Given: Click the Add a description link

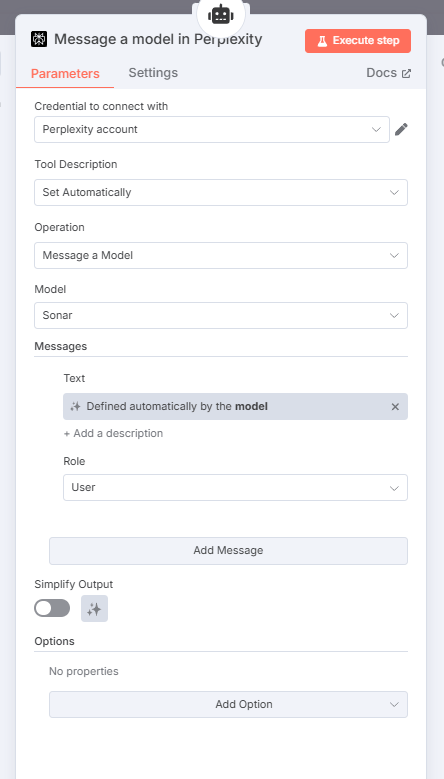Looking at the screenshot, I should (x=113, y=433).
